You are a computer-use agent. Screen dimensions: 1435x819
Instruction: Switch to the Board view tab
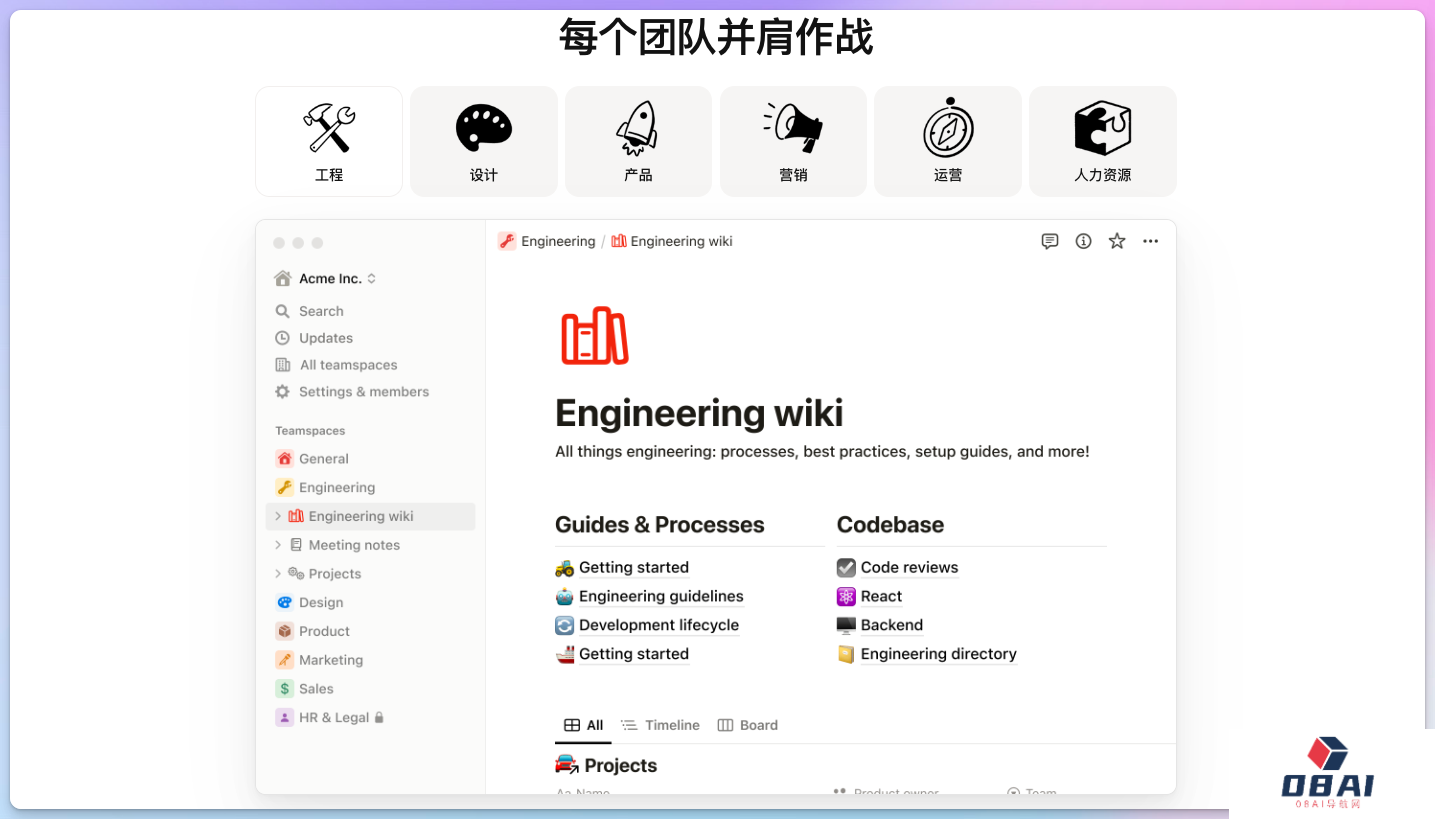pos(748,725)
